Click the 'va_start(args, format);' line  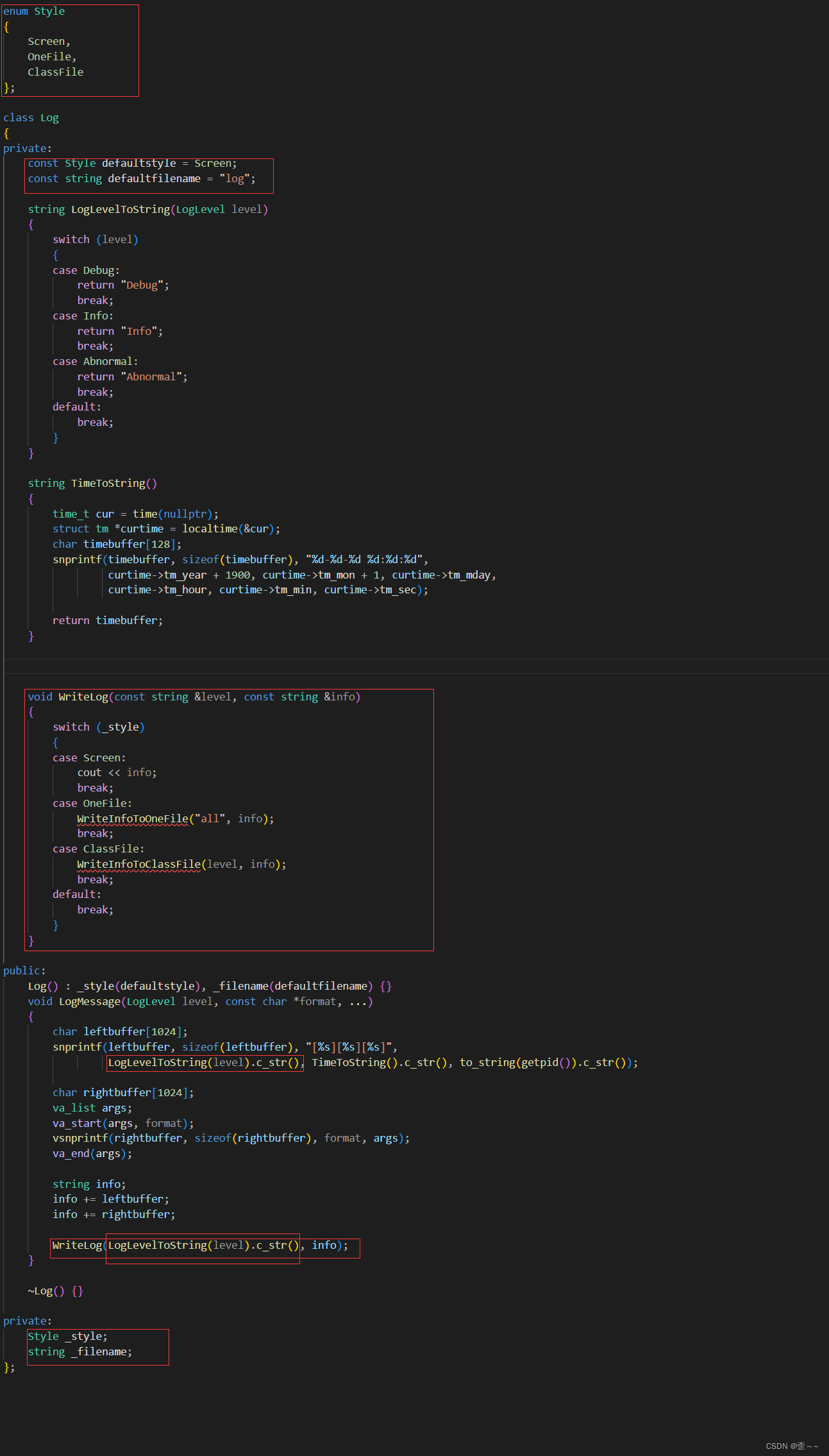123,1124
